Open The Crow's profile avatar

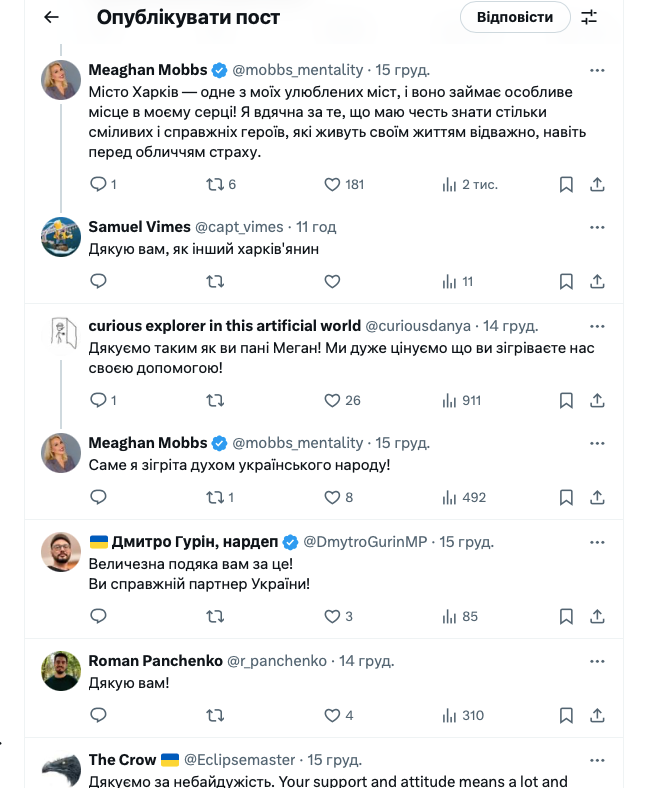(61, 770)
